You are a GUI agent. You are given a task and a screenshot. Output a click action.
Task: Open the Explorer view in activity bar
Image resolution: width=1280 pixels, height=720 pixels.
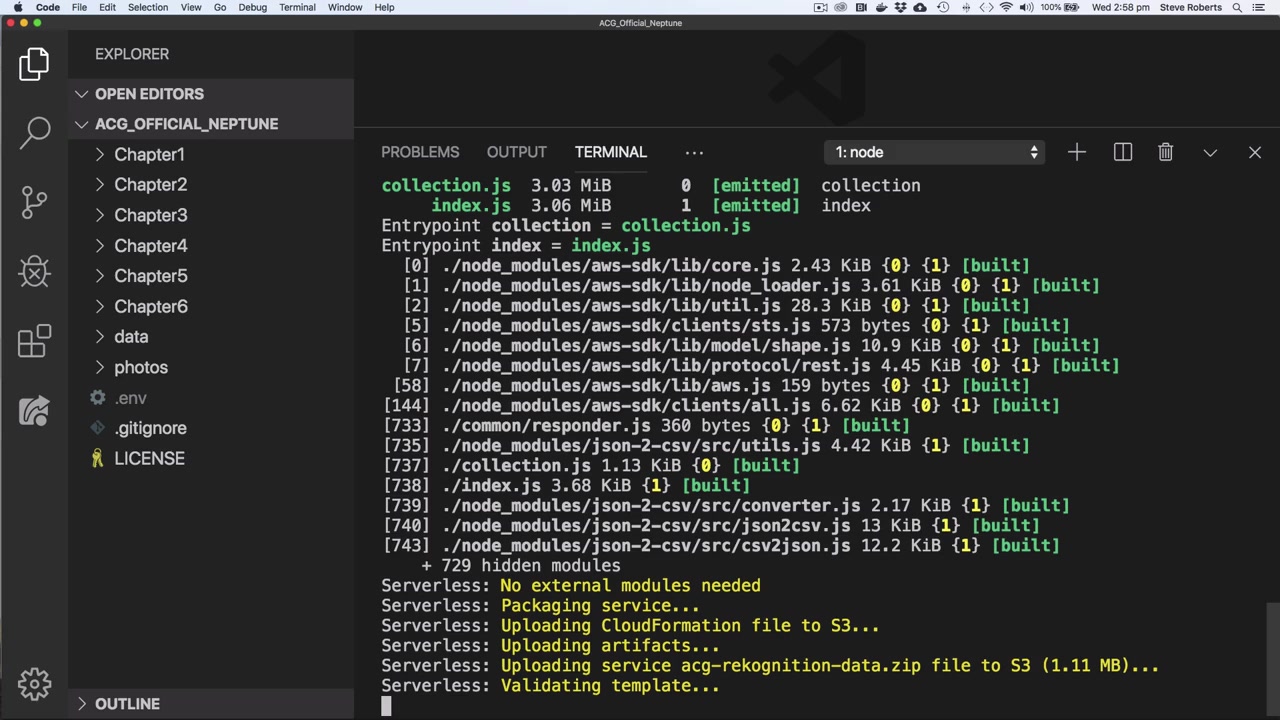34,64
